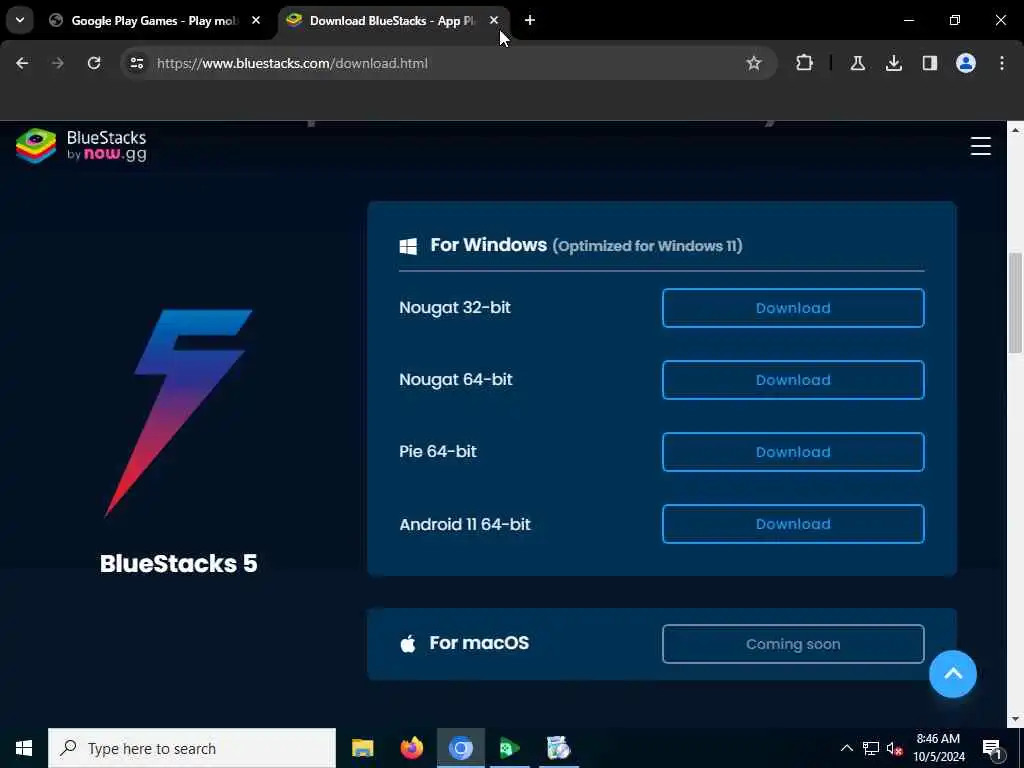View site information icon in address bar
The width and height of the screenshot is (1024, 768).
coord(136,63)
